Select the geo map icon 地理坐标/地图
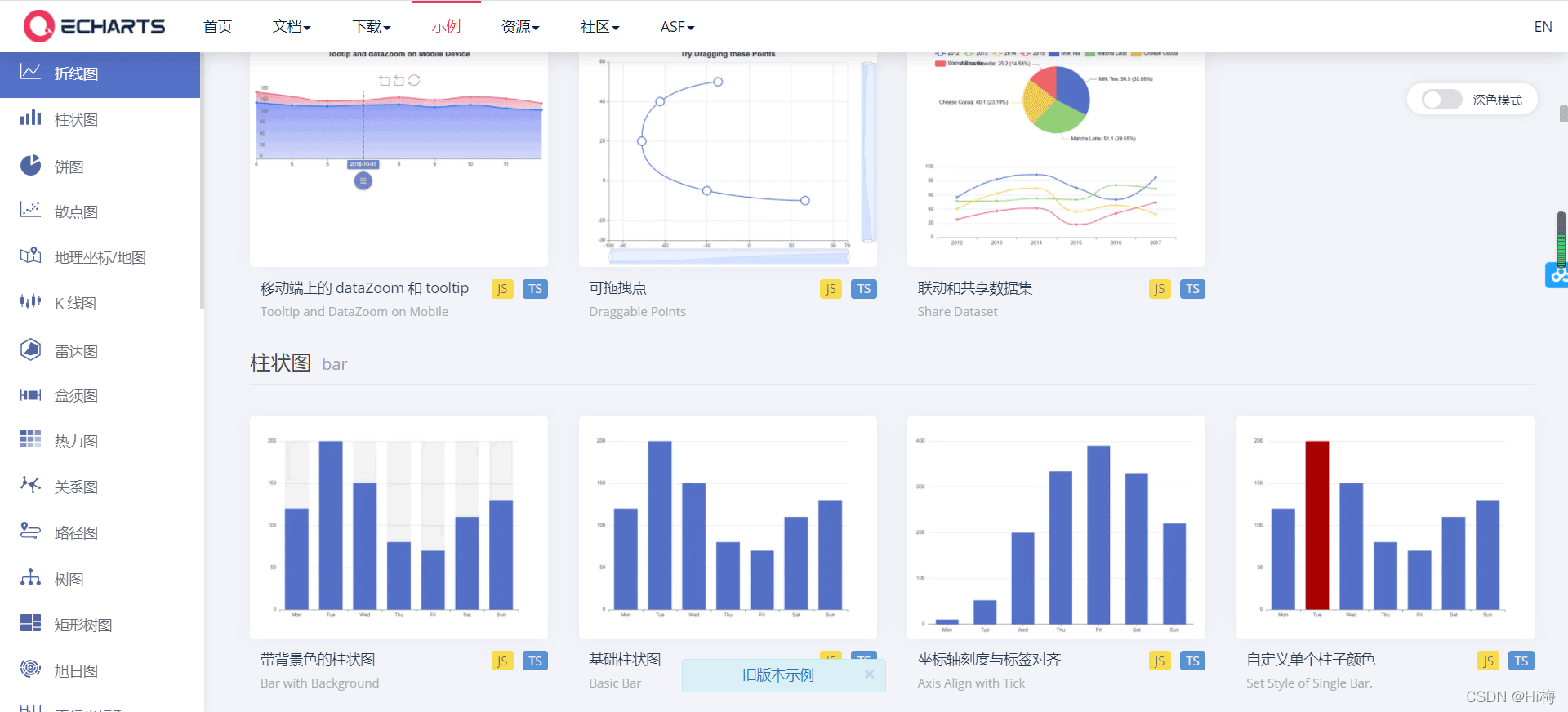 point(31,256)
